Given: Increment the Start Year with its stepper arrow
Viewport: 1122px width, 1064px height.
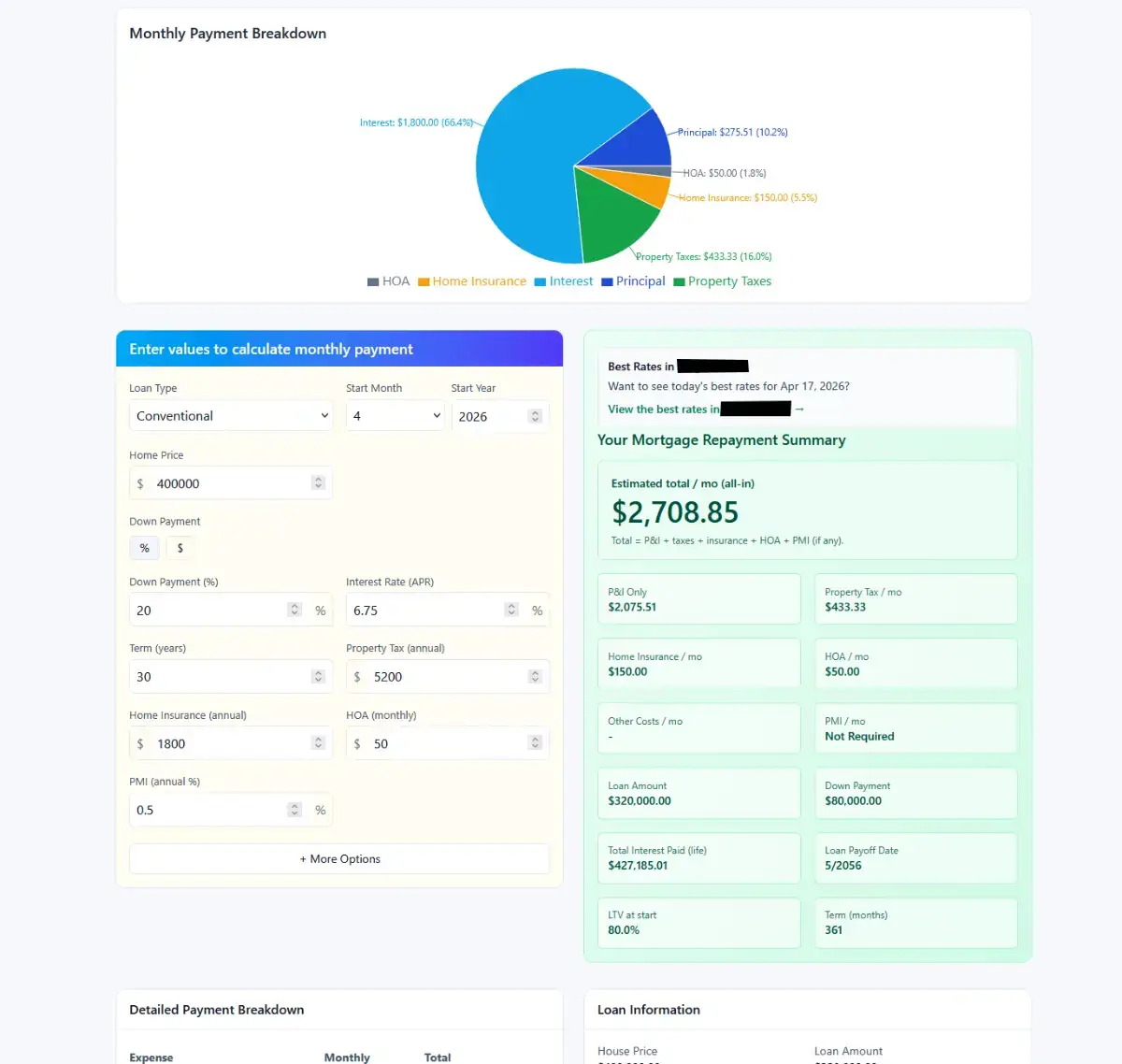Looking at the screenshot, I should point(533,411).
